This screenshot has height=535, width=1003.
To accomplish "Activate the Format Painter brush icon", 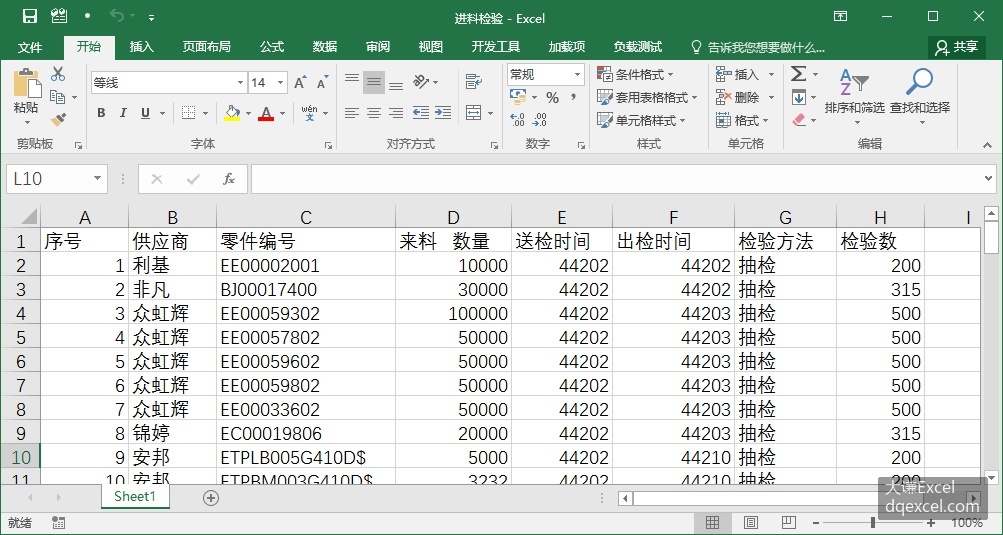I will [x=58, y=120].
